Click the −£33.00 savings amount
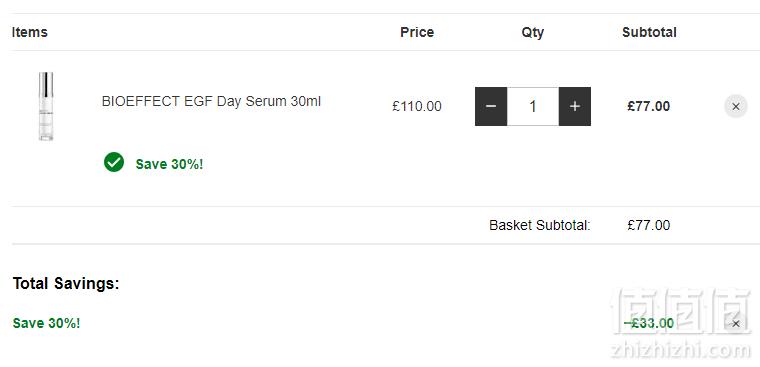Image resolution: width=760 pixels, height=367 pixels. tap(649, 323)
